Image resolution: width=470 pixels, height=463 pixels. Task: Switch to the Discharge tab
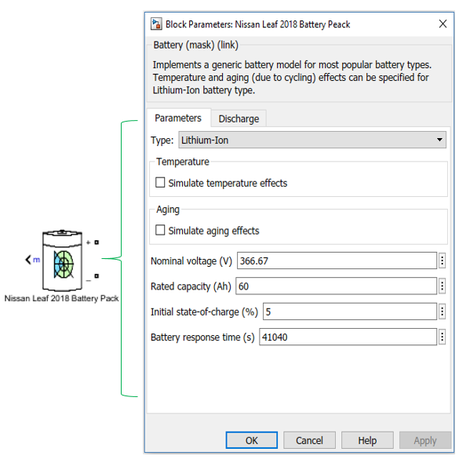coord(239,119)
